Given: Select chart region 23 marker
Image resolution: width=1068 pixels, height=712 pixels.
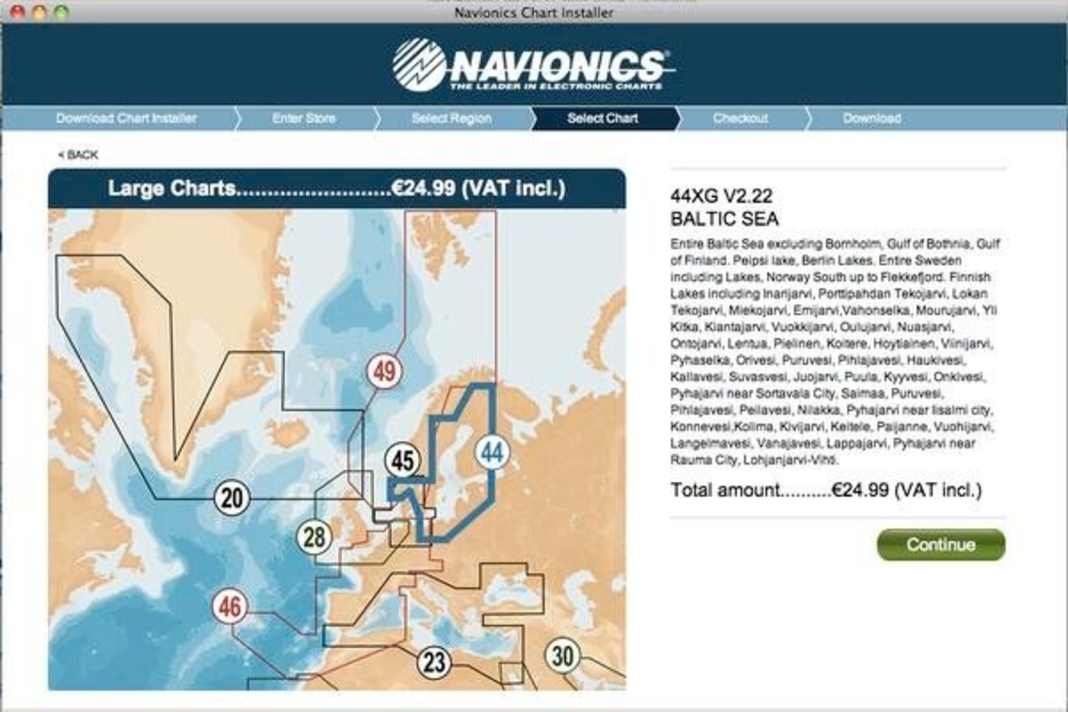Looking at the screenshot, I should (x=434, y=662).
